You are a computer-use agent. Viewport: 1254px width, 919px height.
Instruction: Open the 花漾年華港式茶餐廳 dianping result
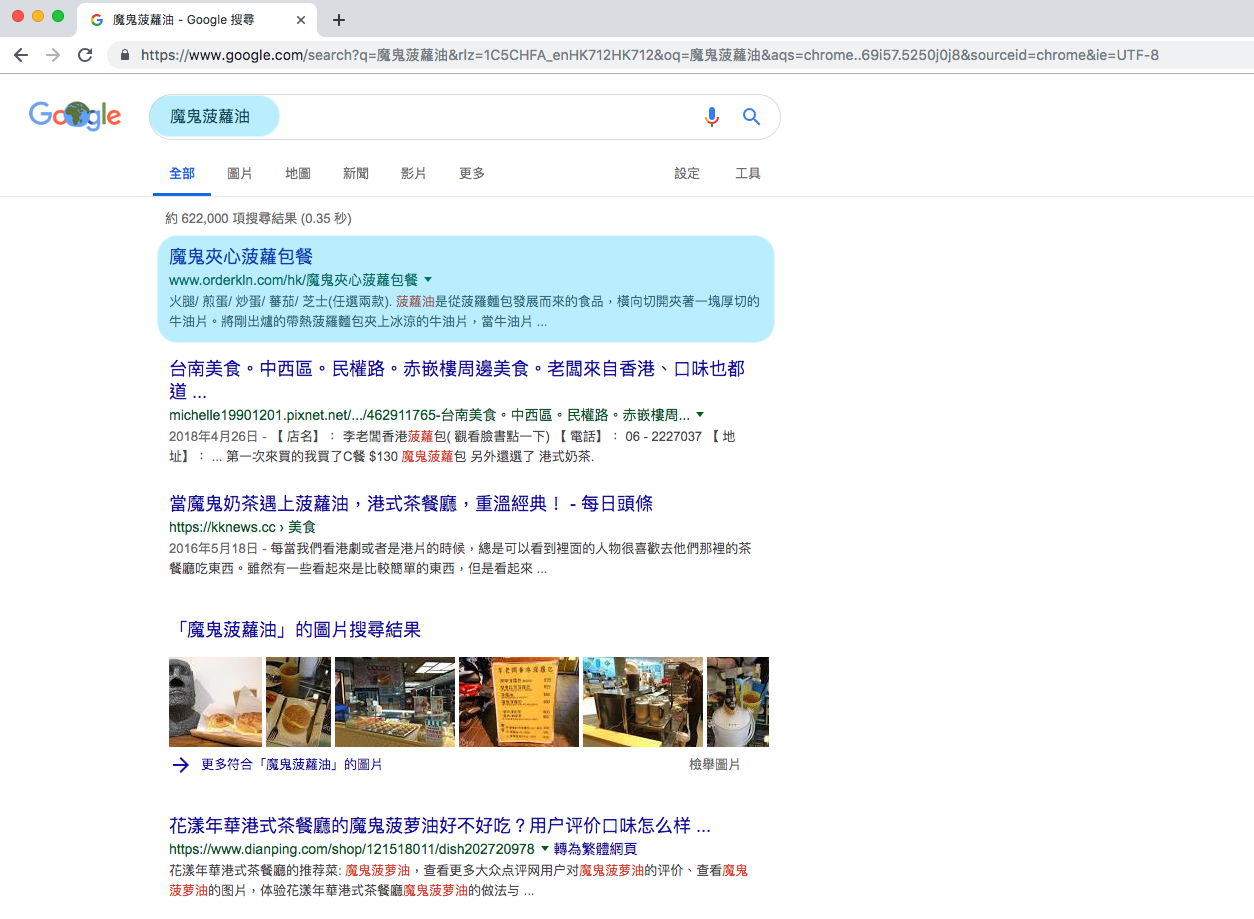coord(440,826)
